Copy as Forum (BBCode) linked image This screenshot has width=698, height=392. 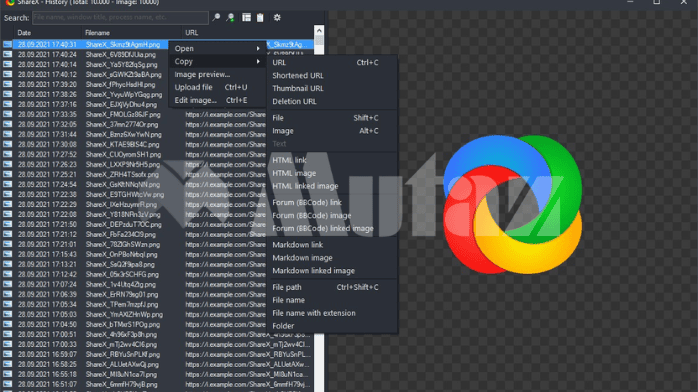(x=332, y=228)
